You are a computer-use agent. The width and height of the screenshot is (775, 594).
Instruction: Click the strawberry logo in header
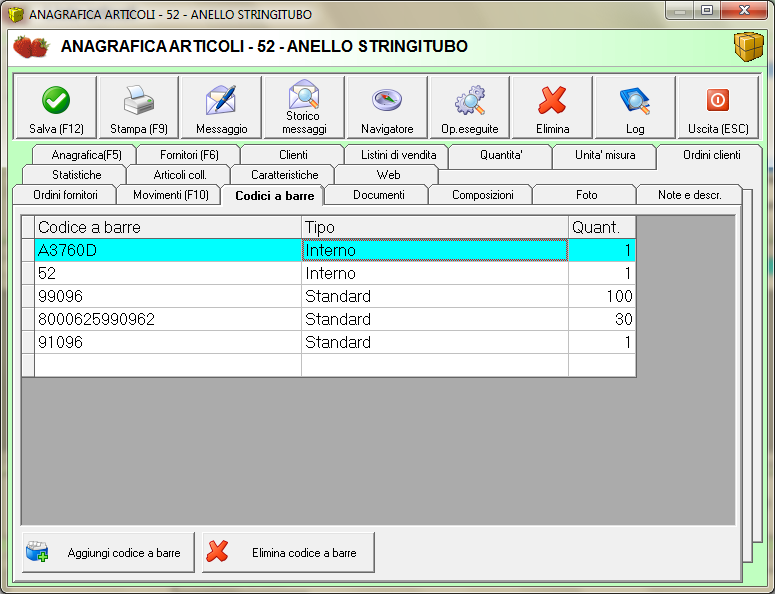pos(31,46)
